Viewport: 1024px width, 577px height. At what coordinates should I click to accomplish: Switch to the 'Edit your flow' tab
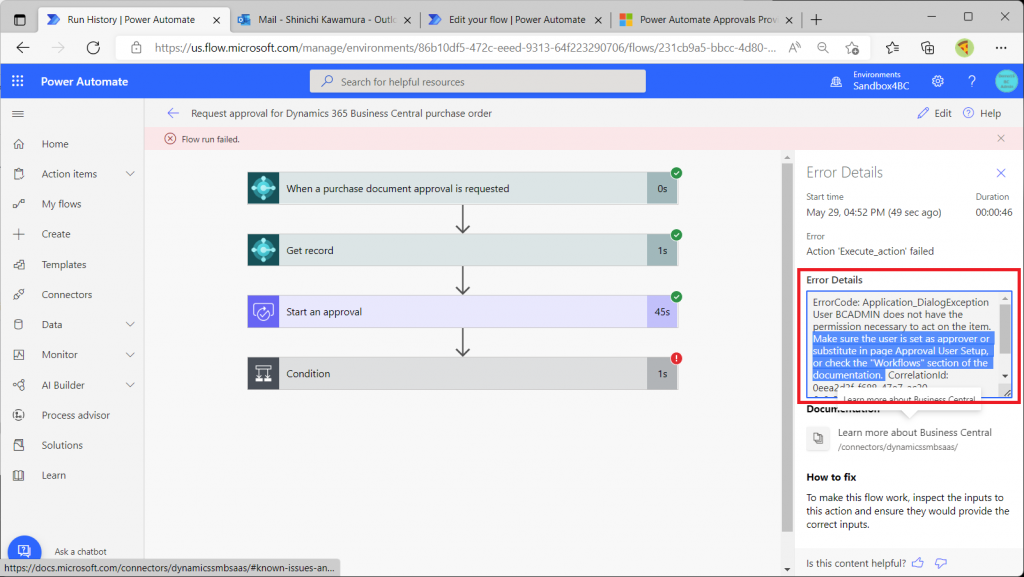515,20
